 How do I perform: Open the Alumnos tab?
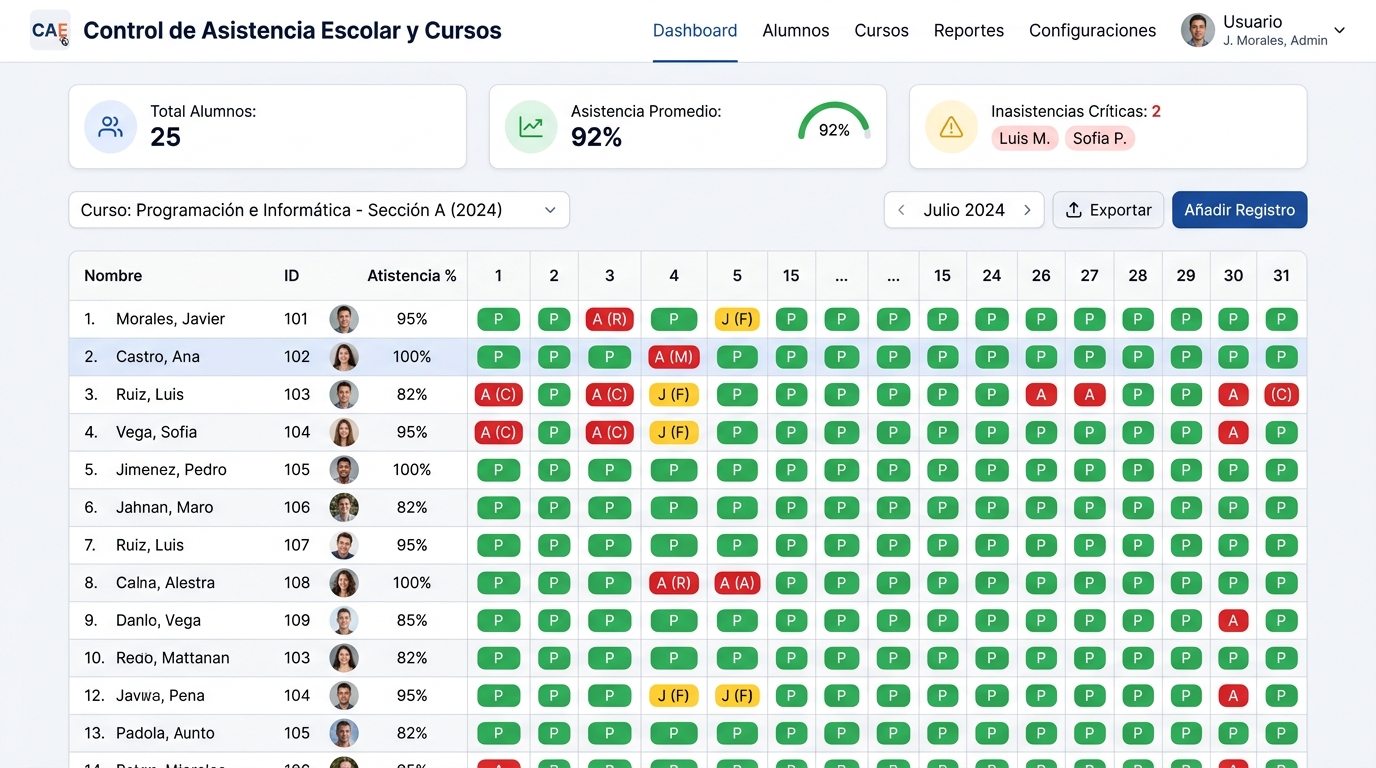pyautogui.click(x=796, y=31)
